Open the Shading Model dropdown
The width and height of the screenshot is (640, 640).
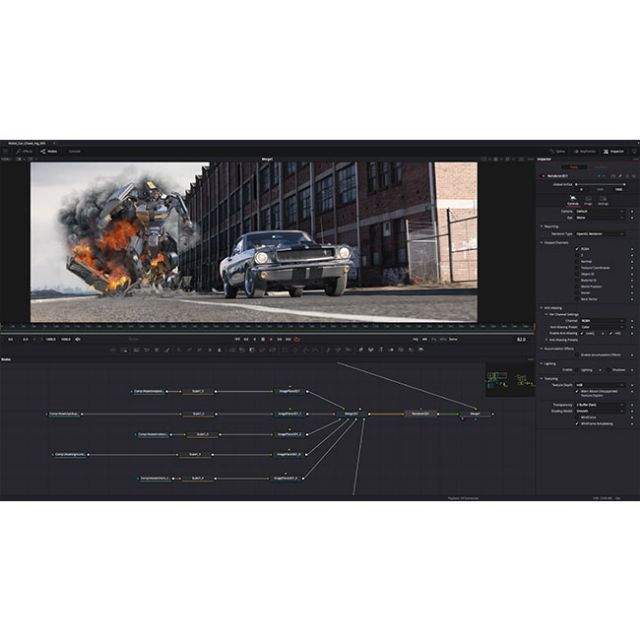(x=600, y=411)
